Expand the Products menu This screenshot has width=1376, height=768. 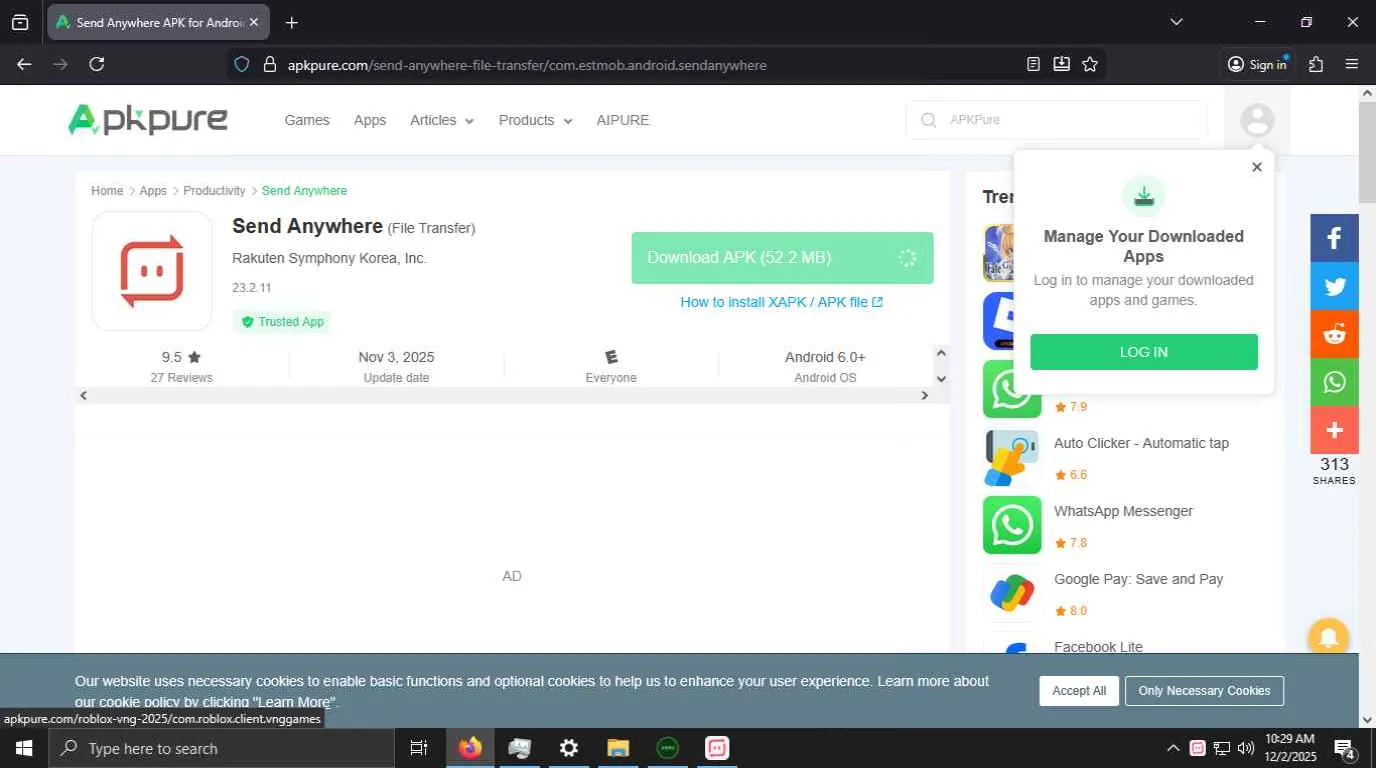tap(536, 120)
